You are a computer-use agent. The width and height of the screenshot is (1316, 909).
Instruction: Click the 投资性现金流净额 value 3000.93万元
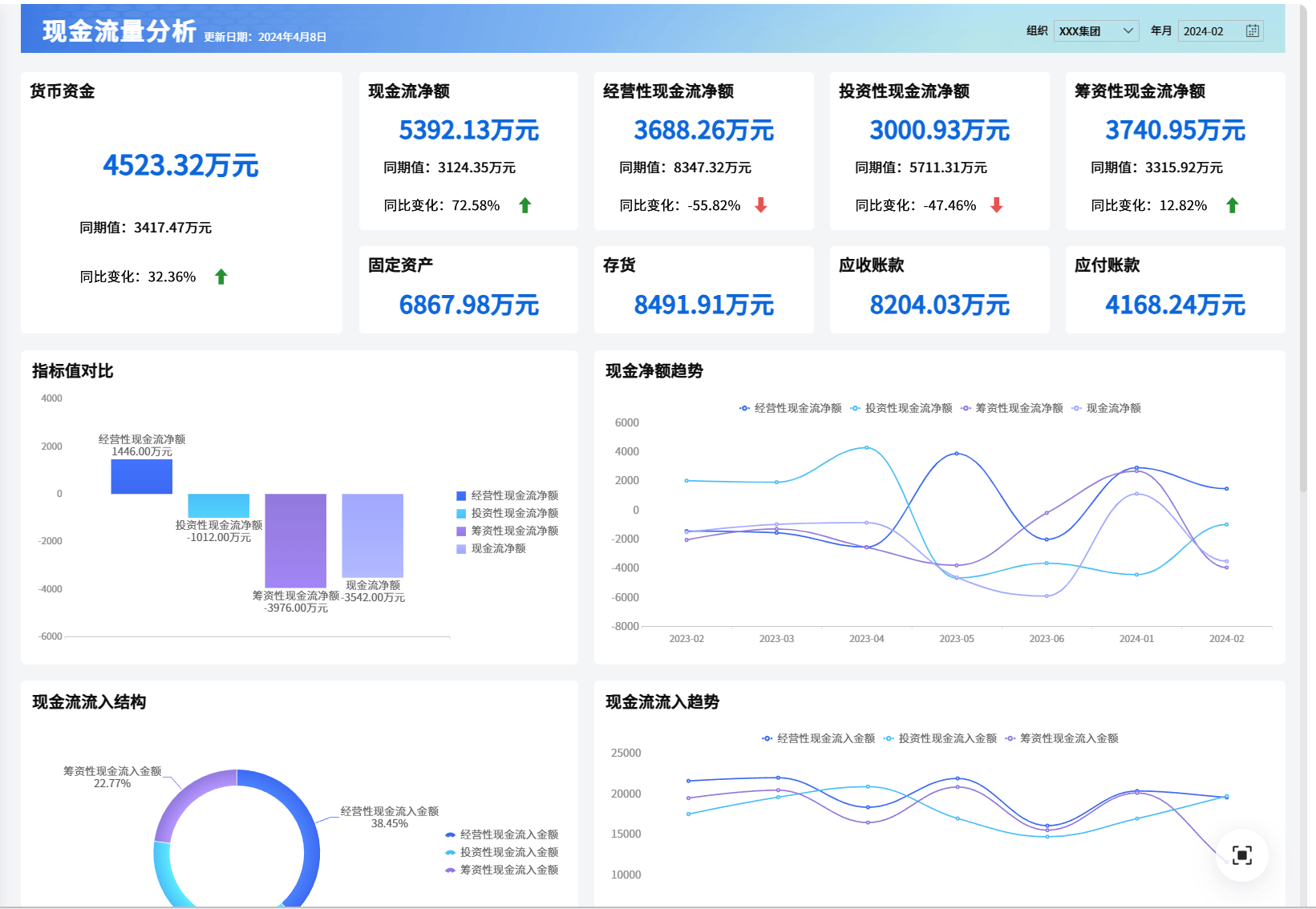(x=940, y=130)
